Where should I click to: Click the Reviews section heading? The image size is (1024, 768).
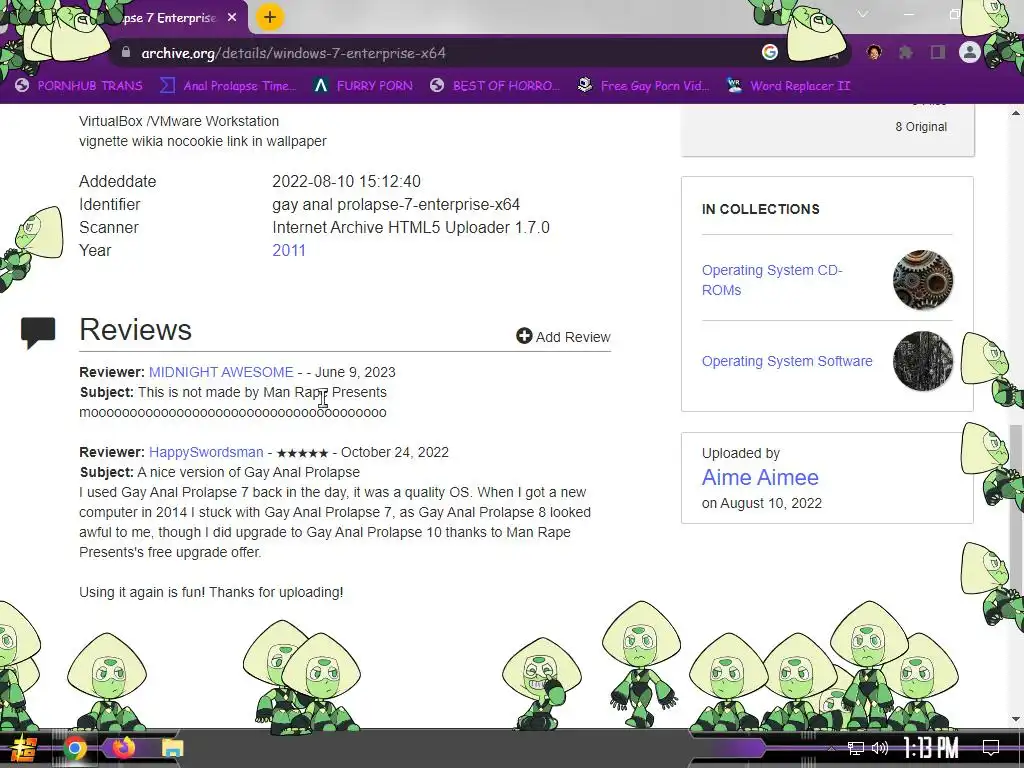tap(135, 330)
